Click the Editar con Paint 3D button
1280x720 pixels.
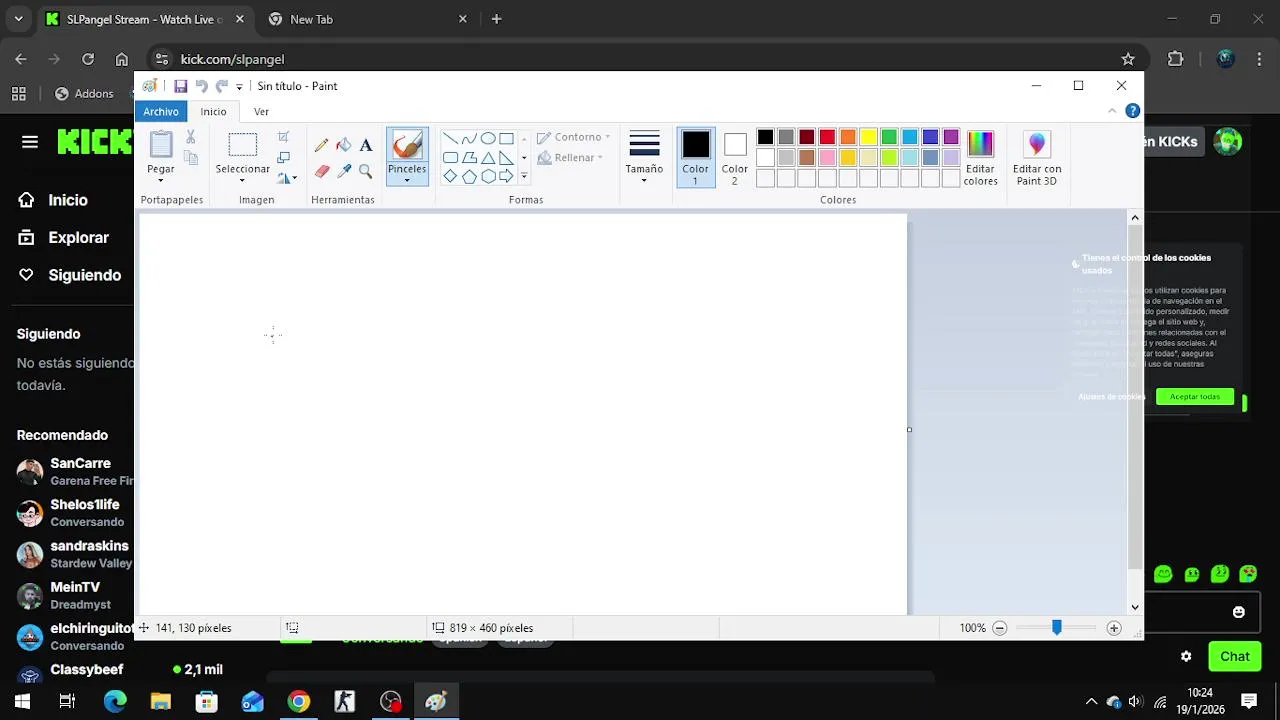pyautogui.click(x=1037, y=158)
